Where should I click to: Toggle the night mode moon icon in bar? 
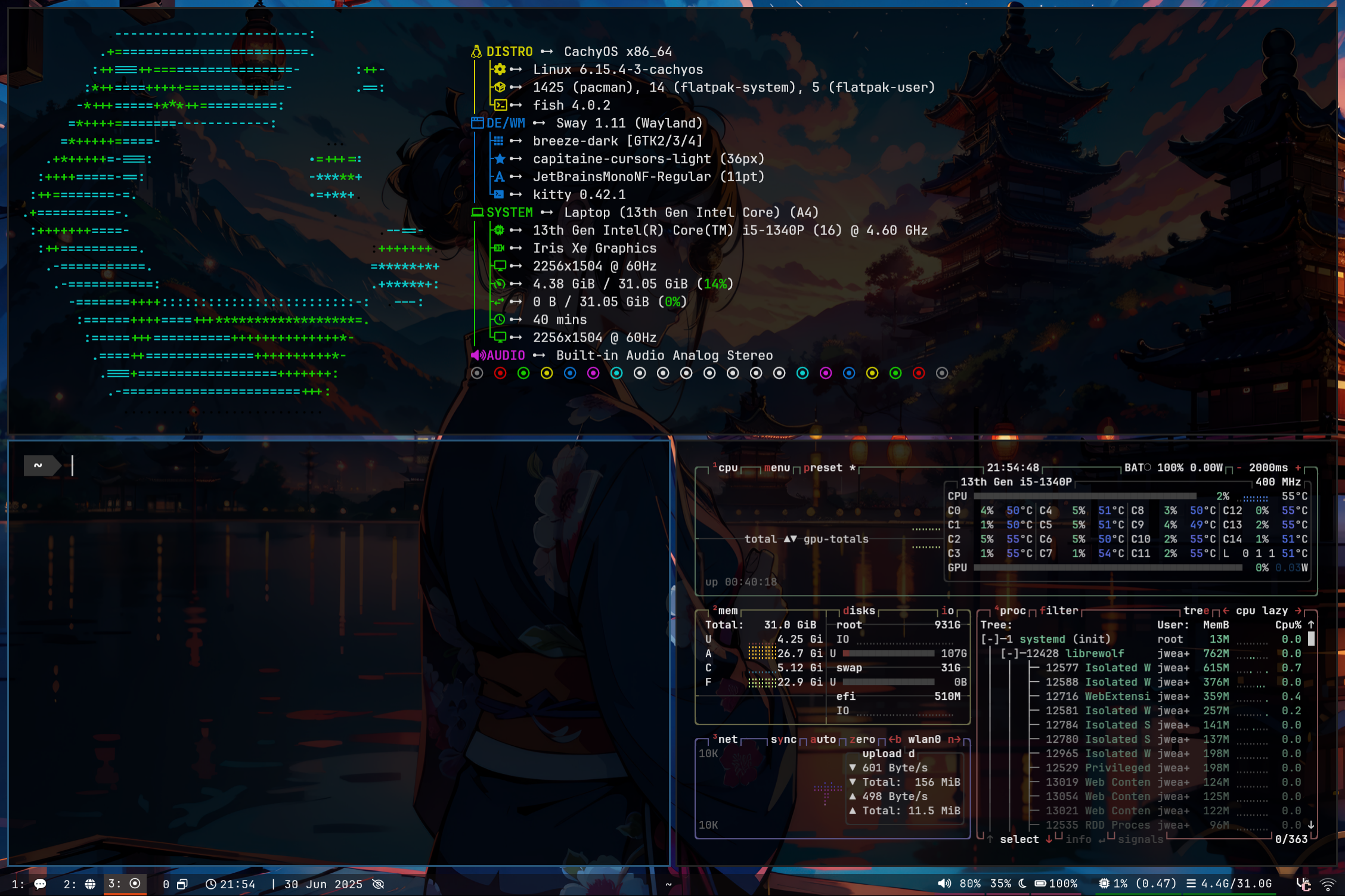[x=1023, y=883]
